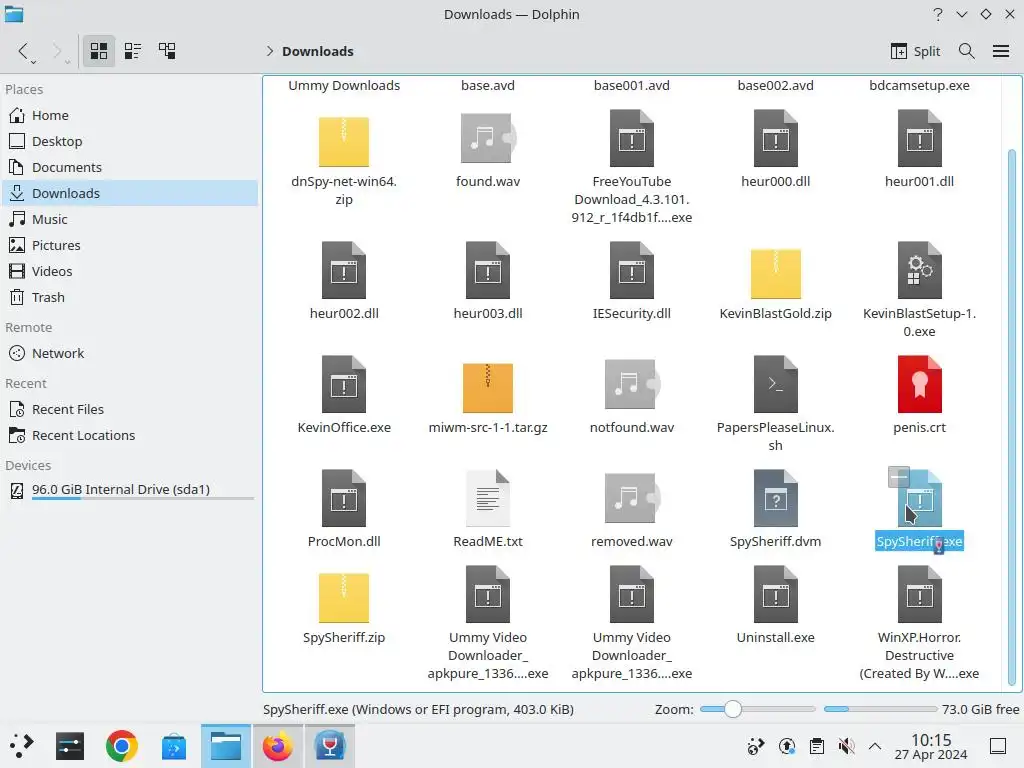1024x768 pixels.
Task: Adjust the Zoom slider handle
Action: [733, 709]
